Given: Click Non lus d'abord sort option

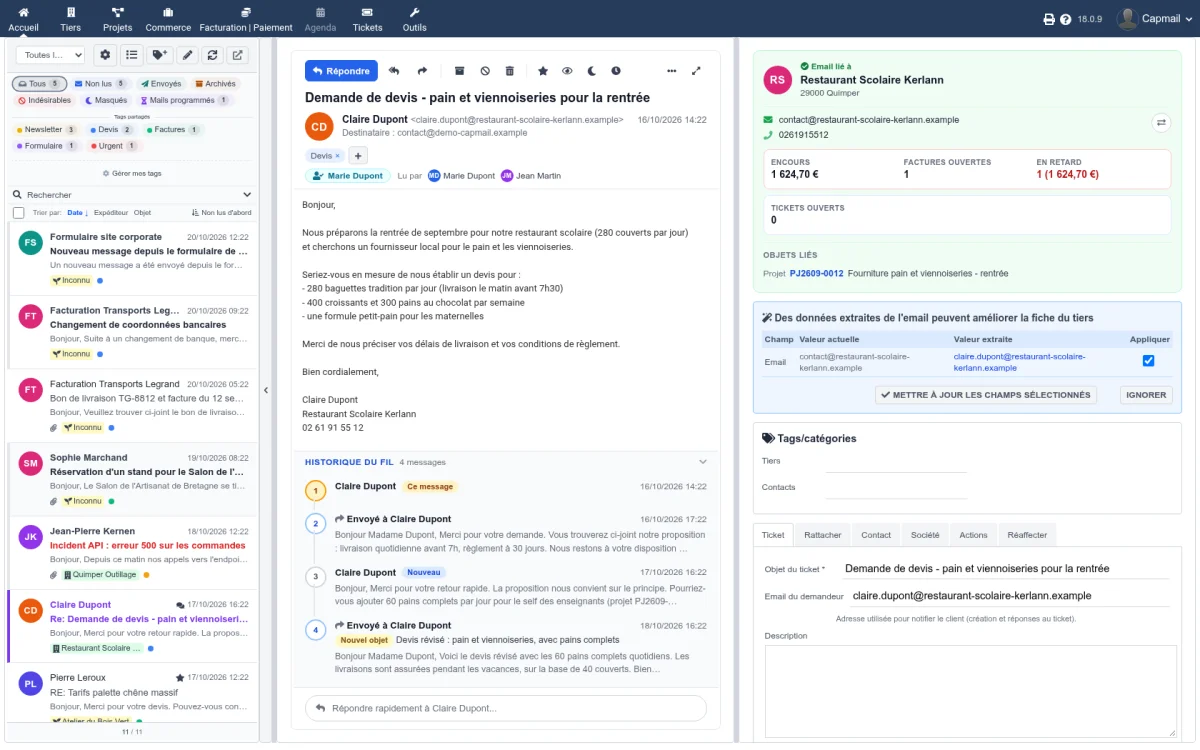Looking at the screenshot, I should coord(221,213).
